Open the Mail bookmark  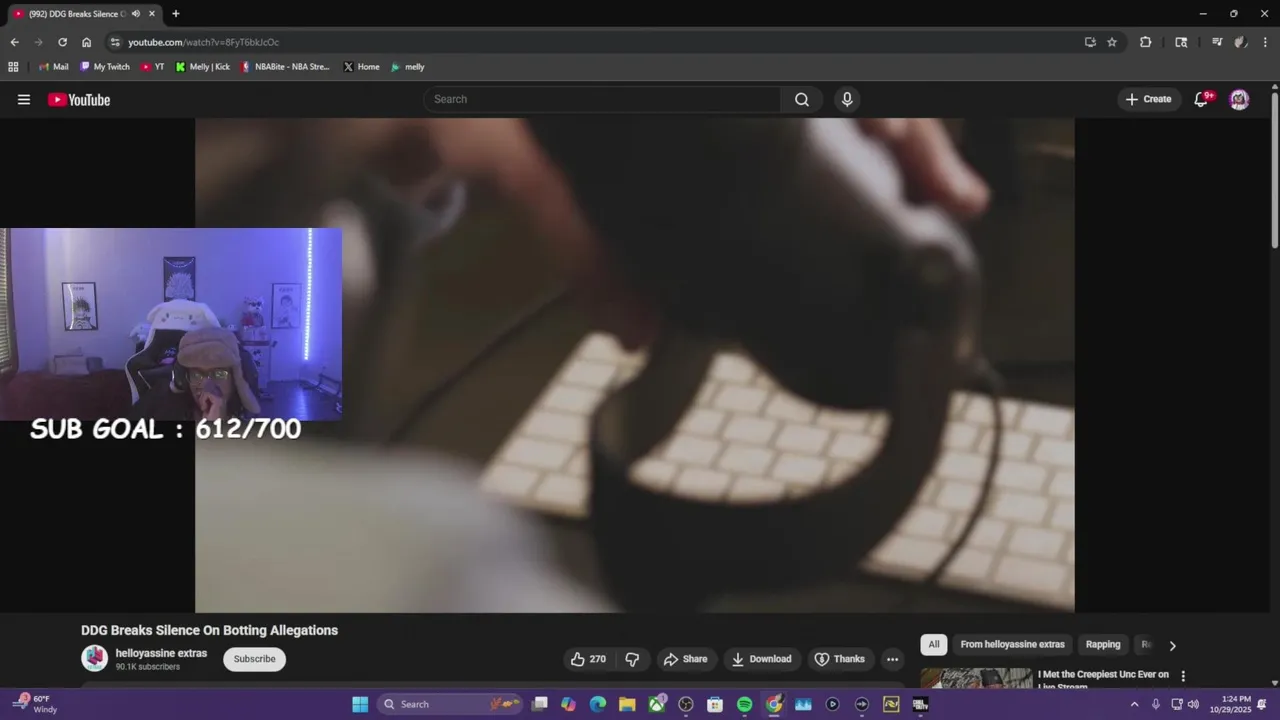(x=53, y=67)
